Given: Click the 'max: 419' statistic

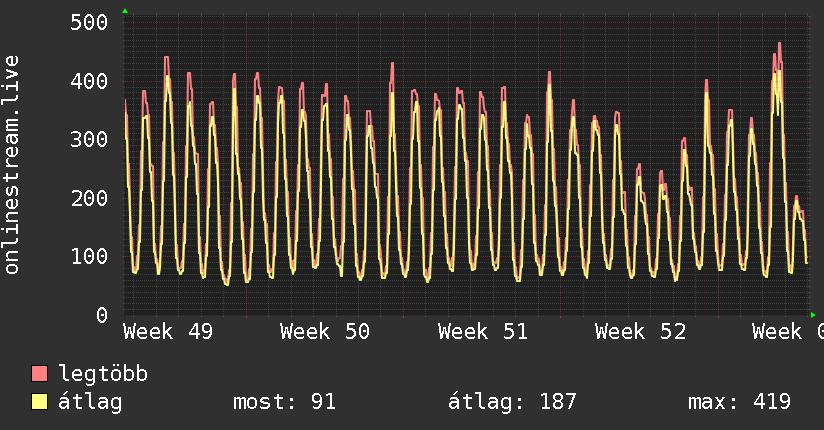Looking at the screenshot, I should (x=739, y=402).
